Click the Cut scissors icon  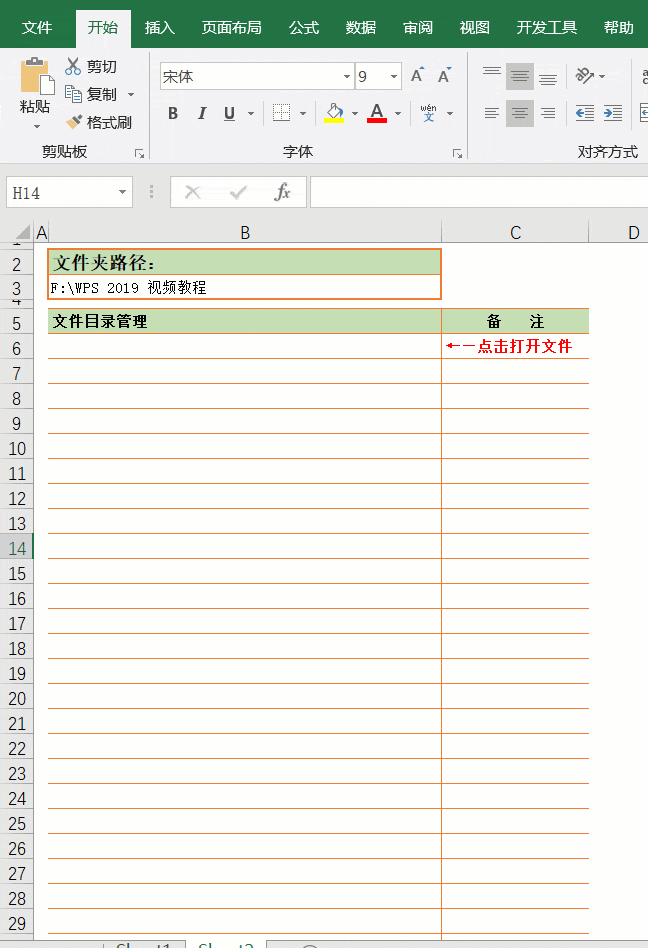(73, 67)
